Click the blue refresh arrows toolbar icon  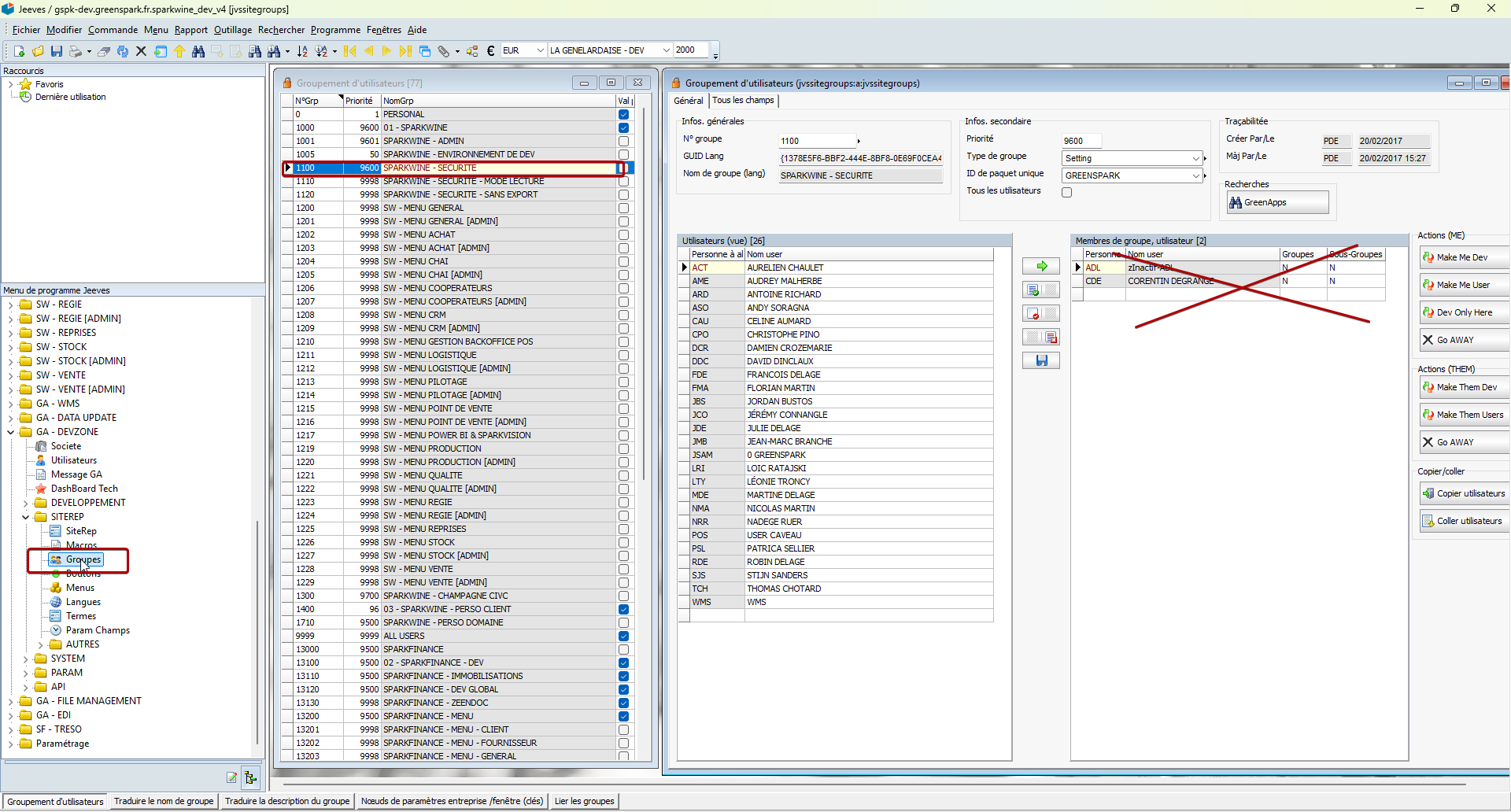pyautogui.click(x=123, y=51)
